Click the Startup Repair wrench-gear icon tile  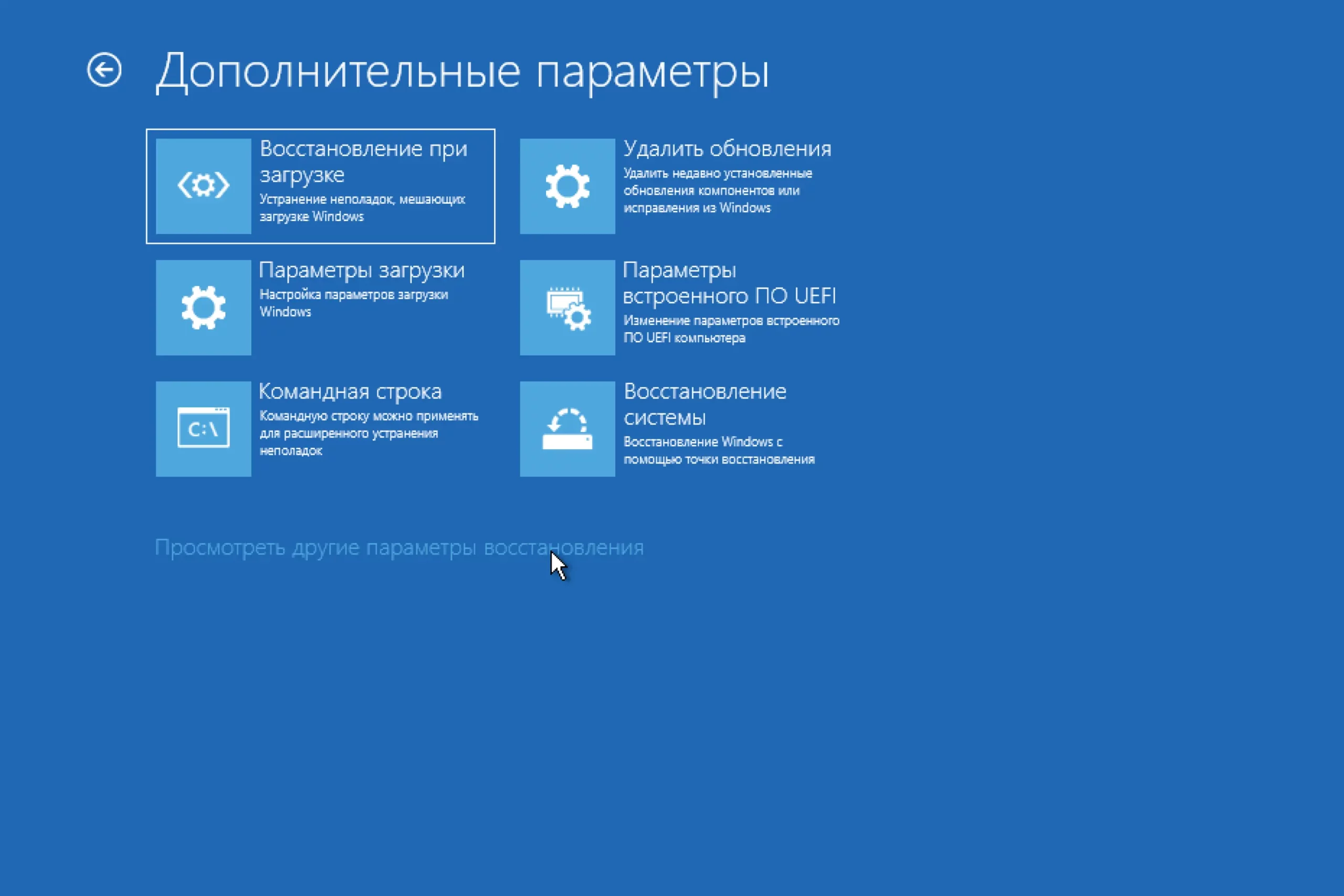coord(203,186)
